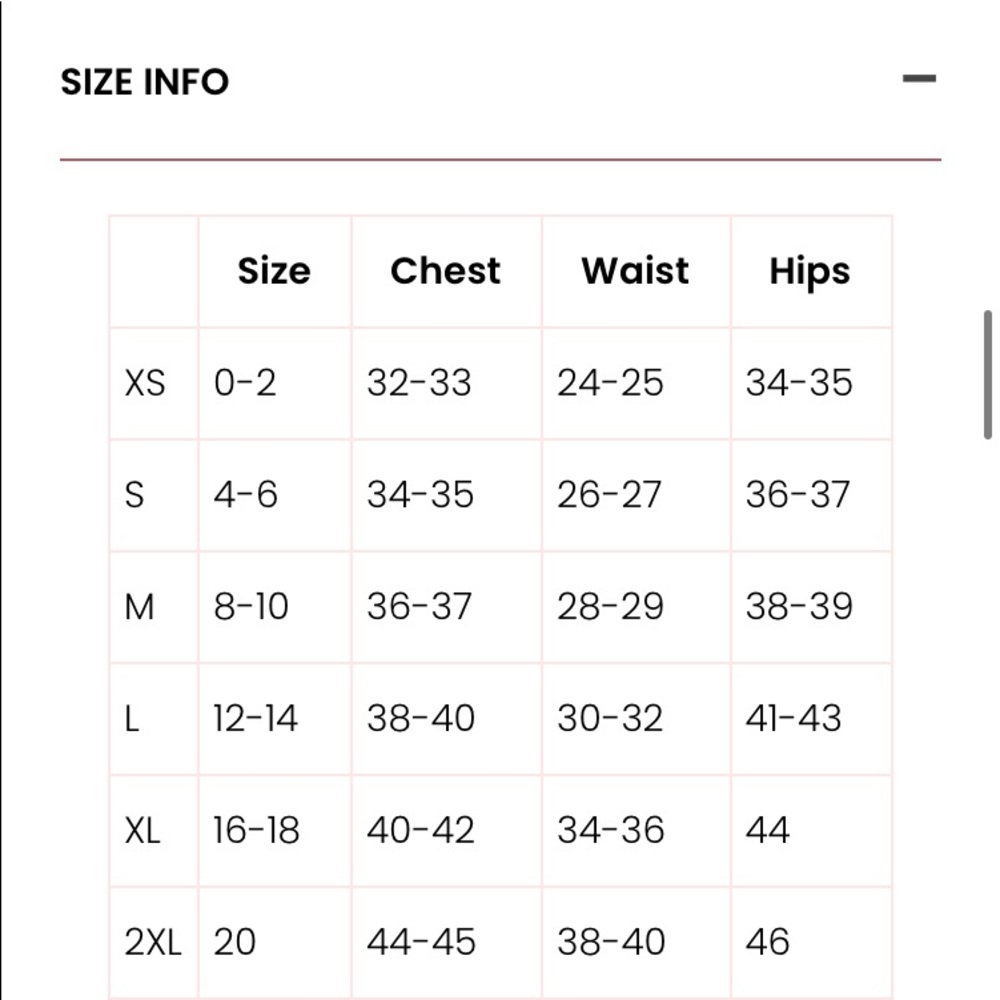Select the Waist column header

(635, 271)
